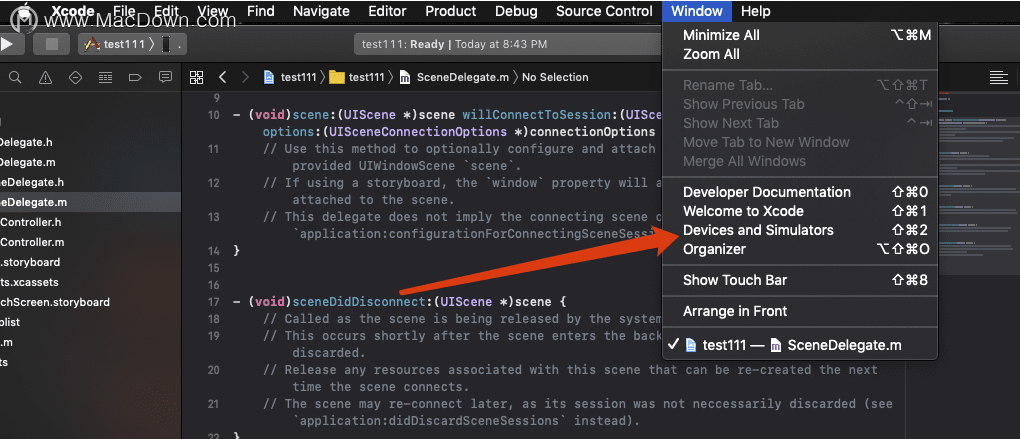Click test111 project in jump bar
The height and width of the screenshot is (439, 1020).
click(289, 77)
